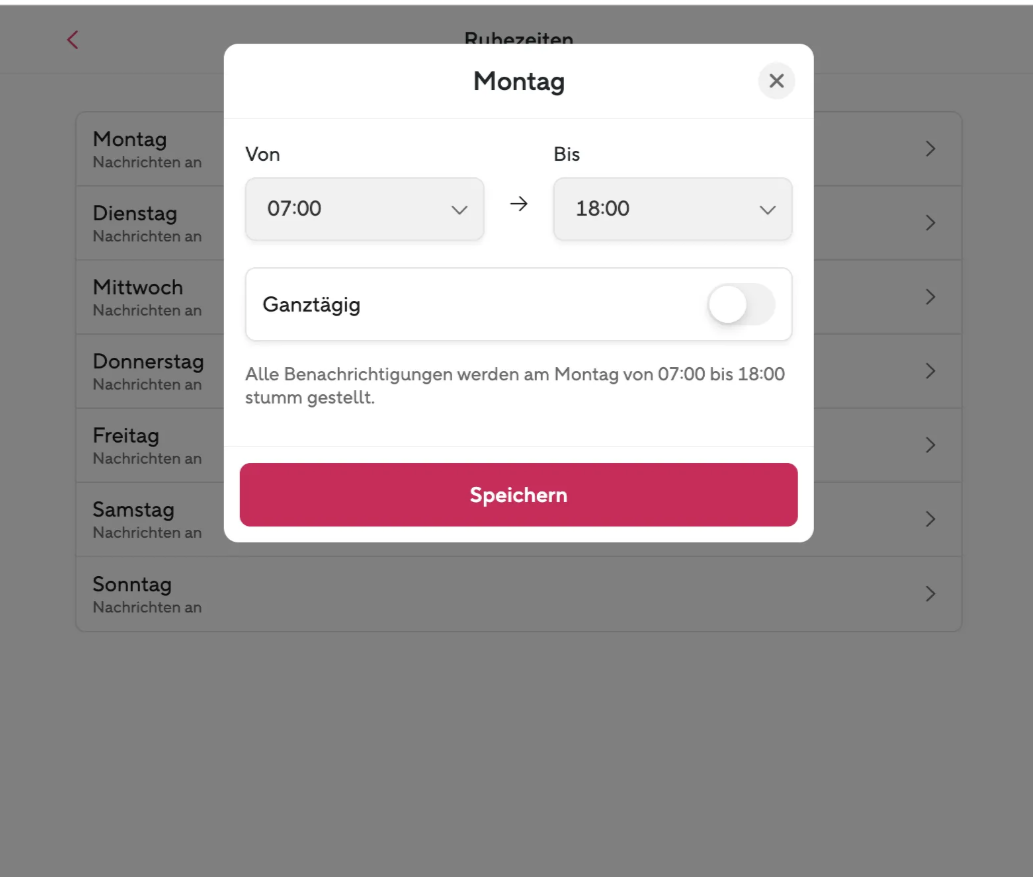1033x877 pixels.
Task: Click the arrow icon between Von and Bis
Action: [518, 204]
